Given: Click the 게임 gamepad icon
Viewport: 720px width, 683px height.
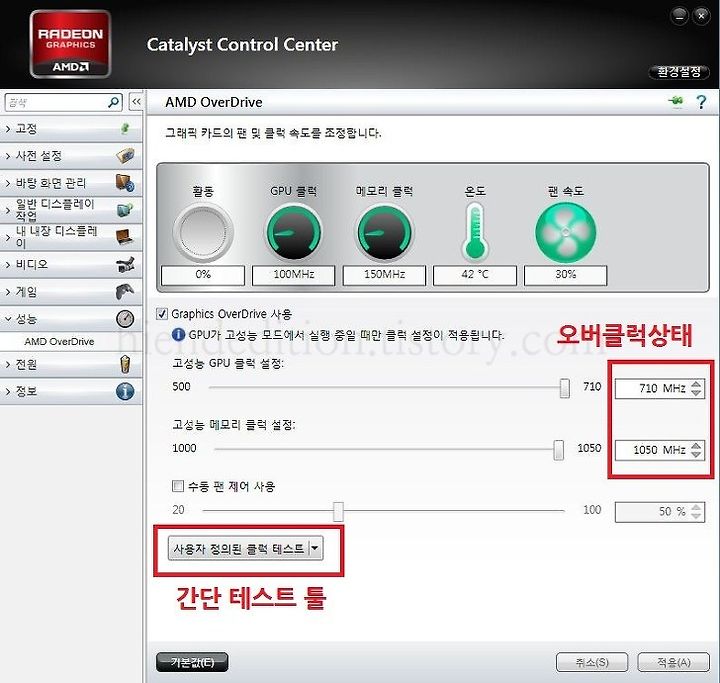Looking at the screenshot, I should (x=125, y=292).
